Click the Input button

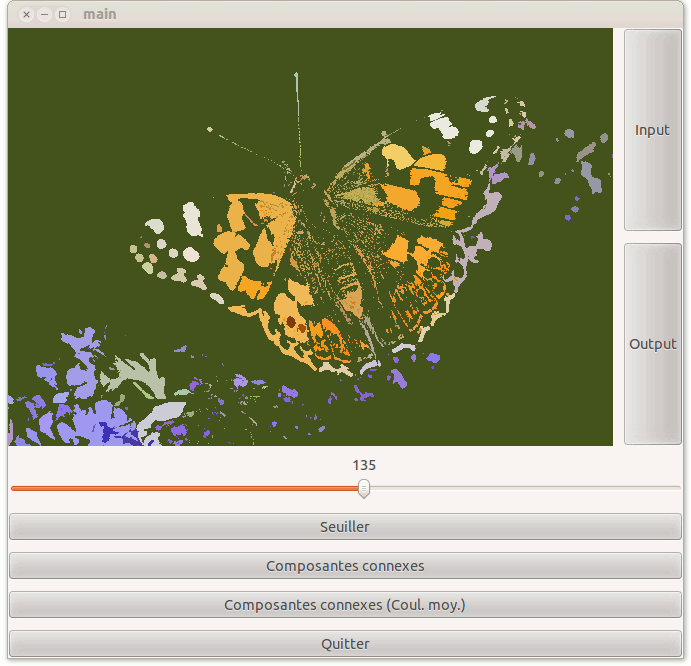point(652,130)
